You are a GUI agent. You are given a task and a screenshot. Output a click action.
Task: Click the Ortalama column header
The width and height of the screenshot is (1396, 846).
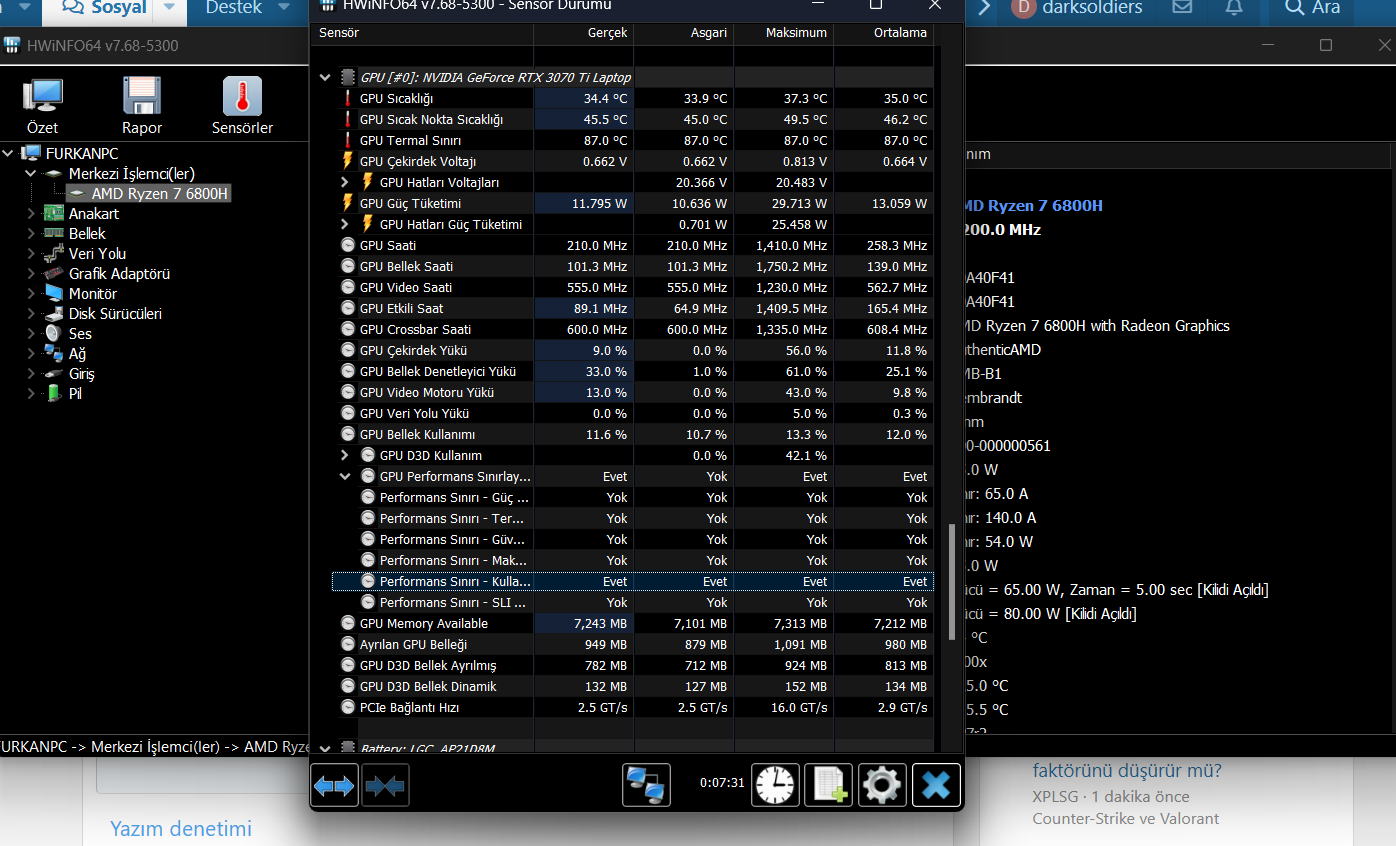[884, 33]
